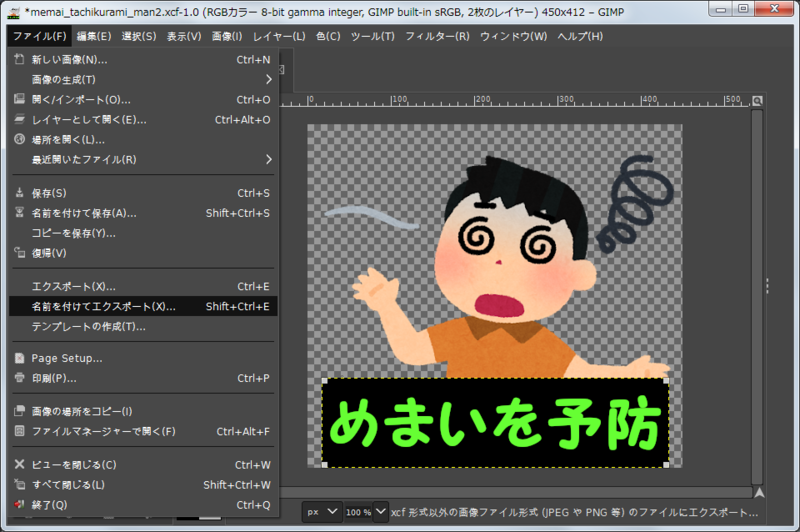Choose テンプレートの作成(T)... entry

coord(143,326)
